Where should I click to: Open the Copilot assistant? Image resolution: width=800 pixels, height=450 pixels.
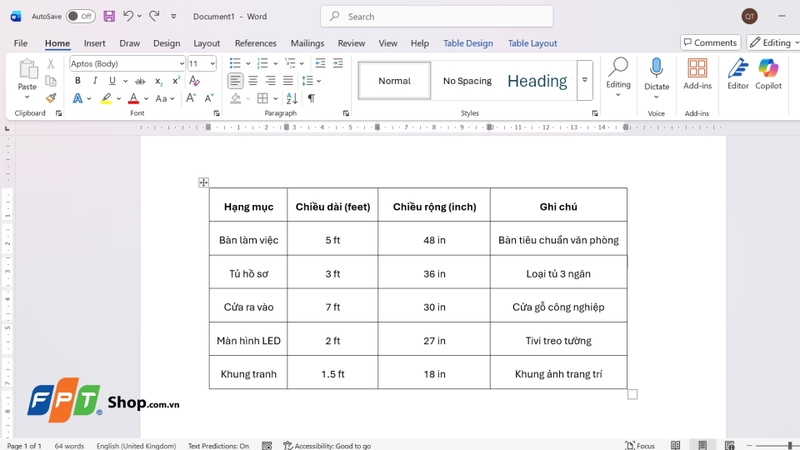[768, 74]
